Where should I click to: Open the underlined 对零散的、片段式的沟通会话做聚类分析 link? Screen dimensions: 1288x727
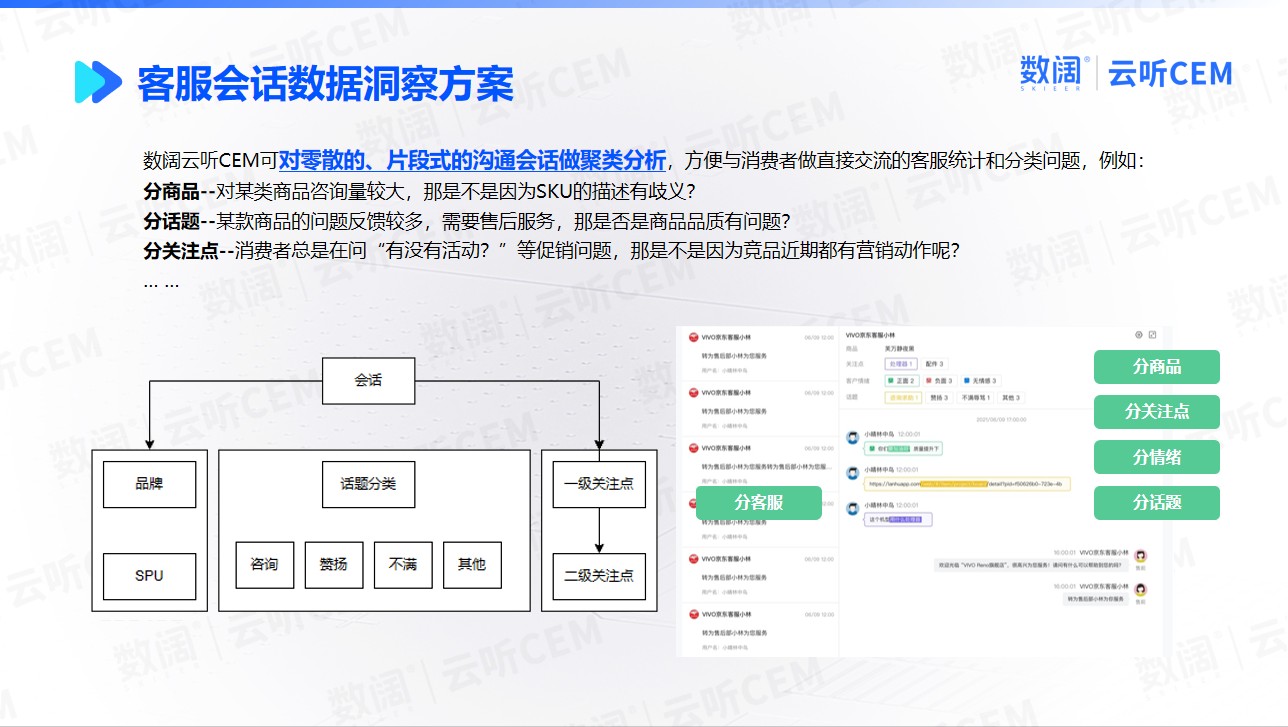coord(472,161)
